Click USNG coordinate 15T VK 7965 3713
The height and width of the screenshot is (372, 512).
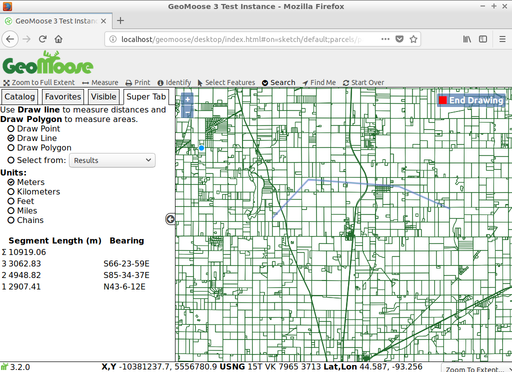pyautogui.click(x=284, y=367)
